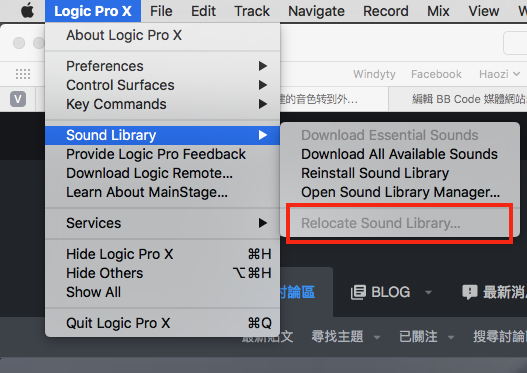Screen dimensions: 527x373
Task: Open the Apple menu
Action: 28,11
